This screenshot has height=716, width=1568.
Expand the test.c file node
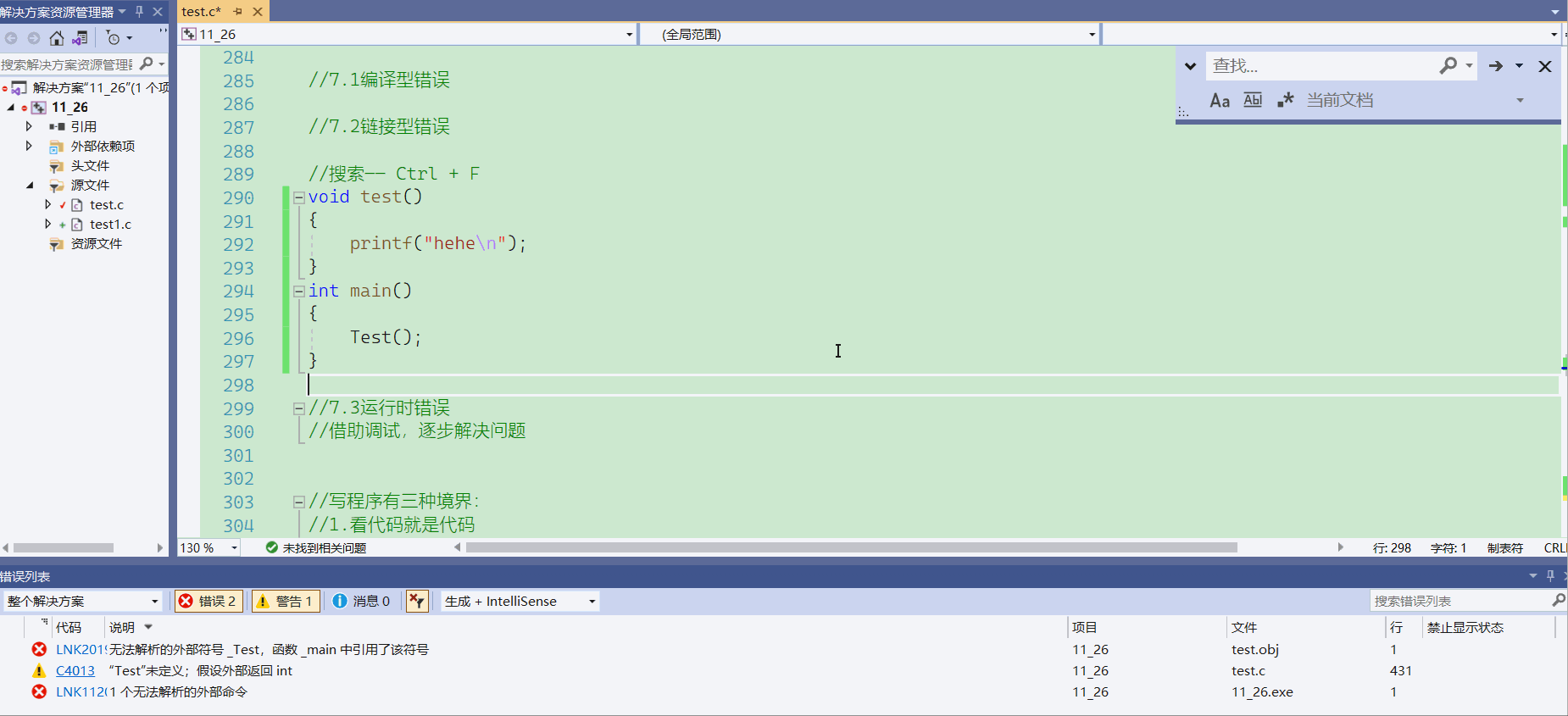[48, 204]
